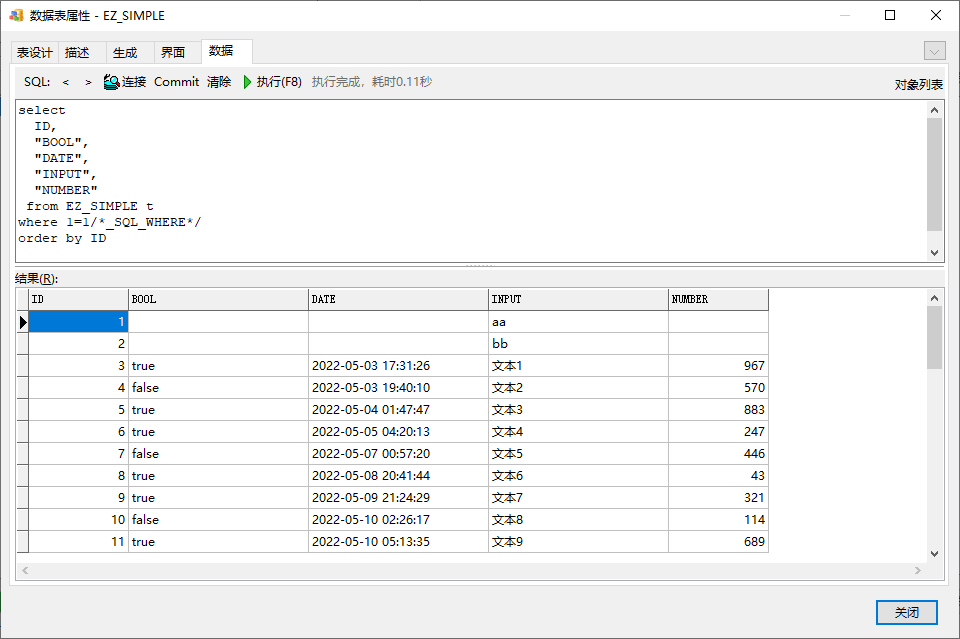The image size is (960, 639).
Task: Click the results horizontal scroll right arrow
Action: tap(918, 570)
